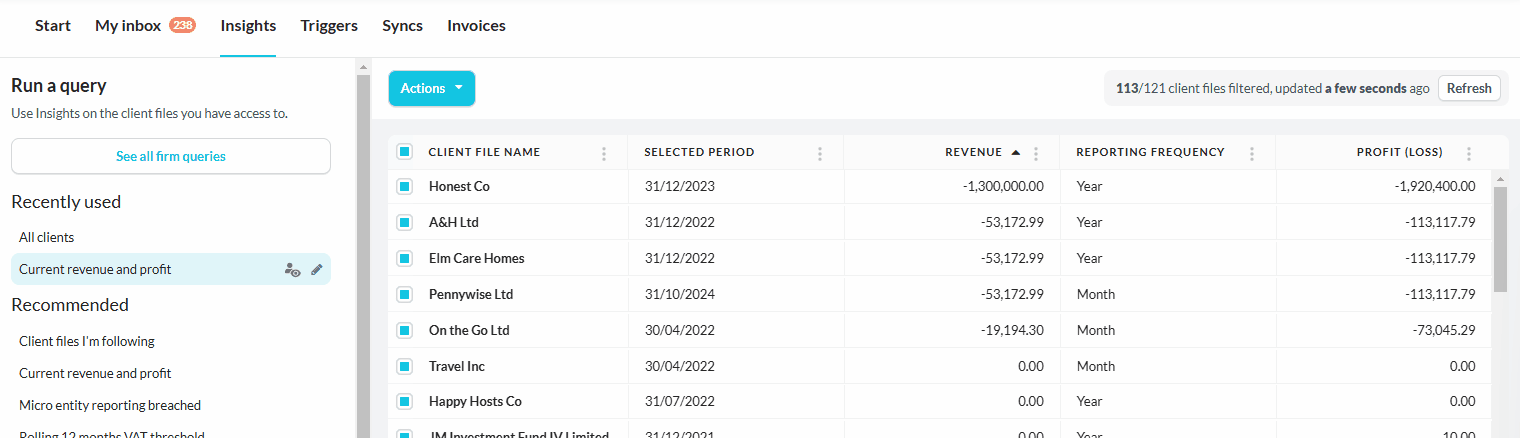Uncheck the Pennywise Ltd row checkbox
The image size is (1520, 438).
click(x=404, y=295)
